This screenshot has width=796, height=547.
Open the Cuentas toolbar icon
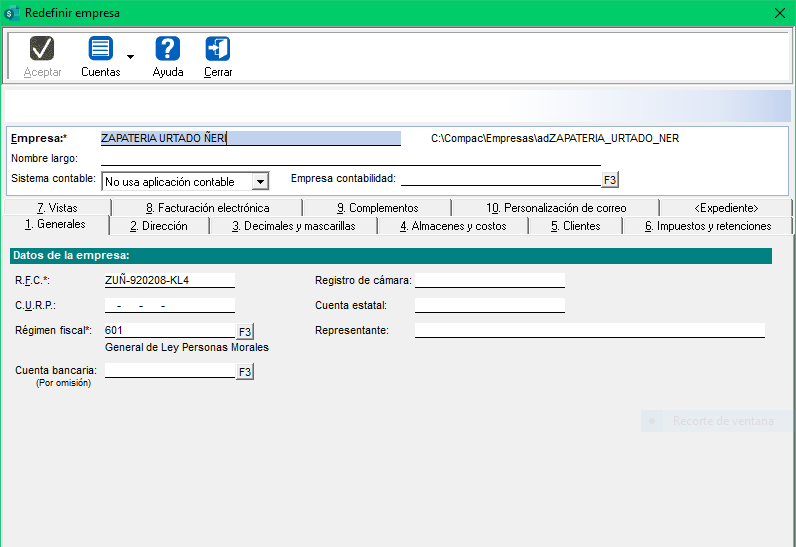pyautogui.click(x=100, y=49)
